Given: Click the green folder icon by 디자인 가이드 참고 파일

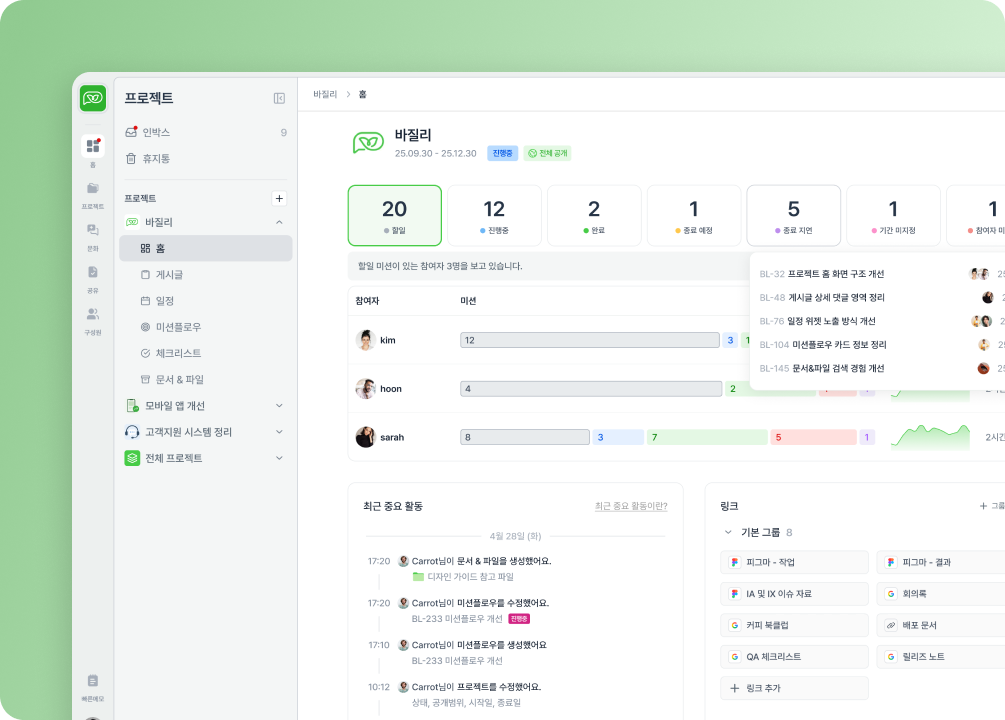Looking at the screenshot, I should (419, 576).
